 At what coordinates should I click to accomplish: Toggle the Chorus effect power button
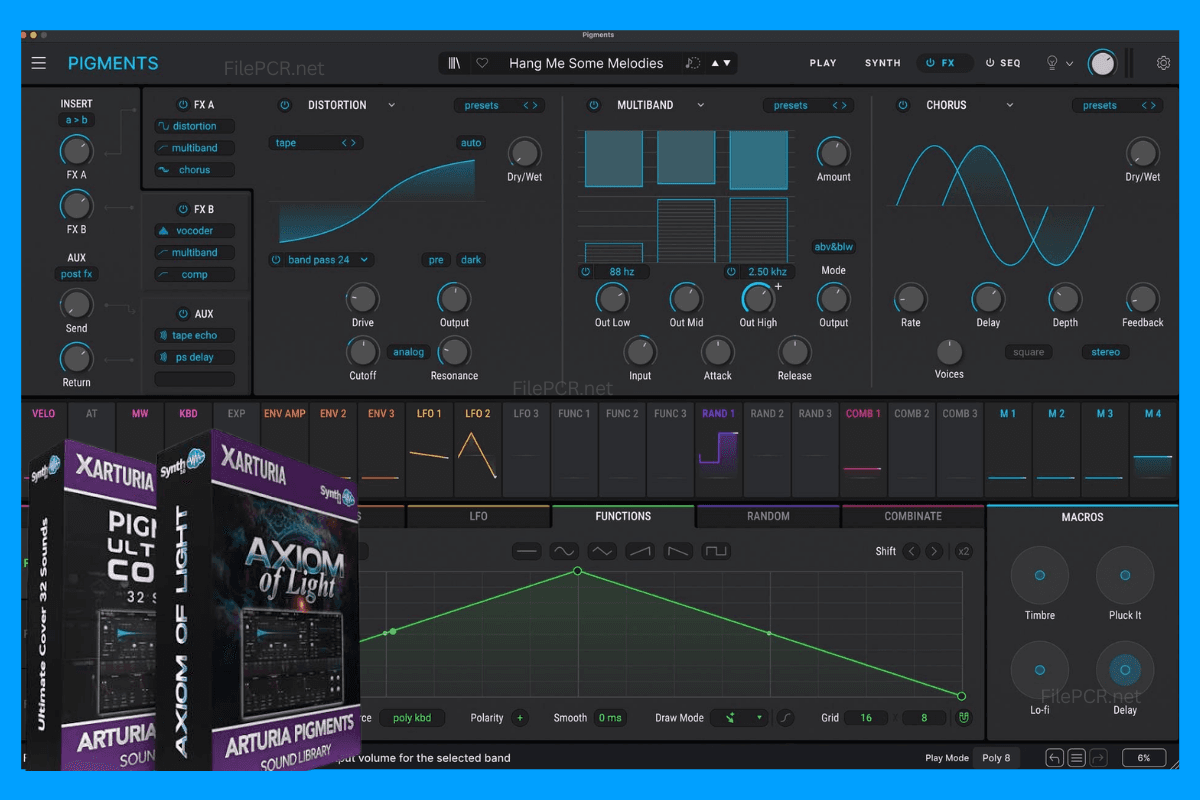903,105
